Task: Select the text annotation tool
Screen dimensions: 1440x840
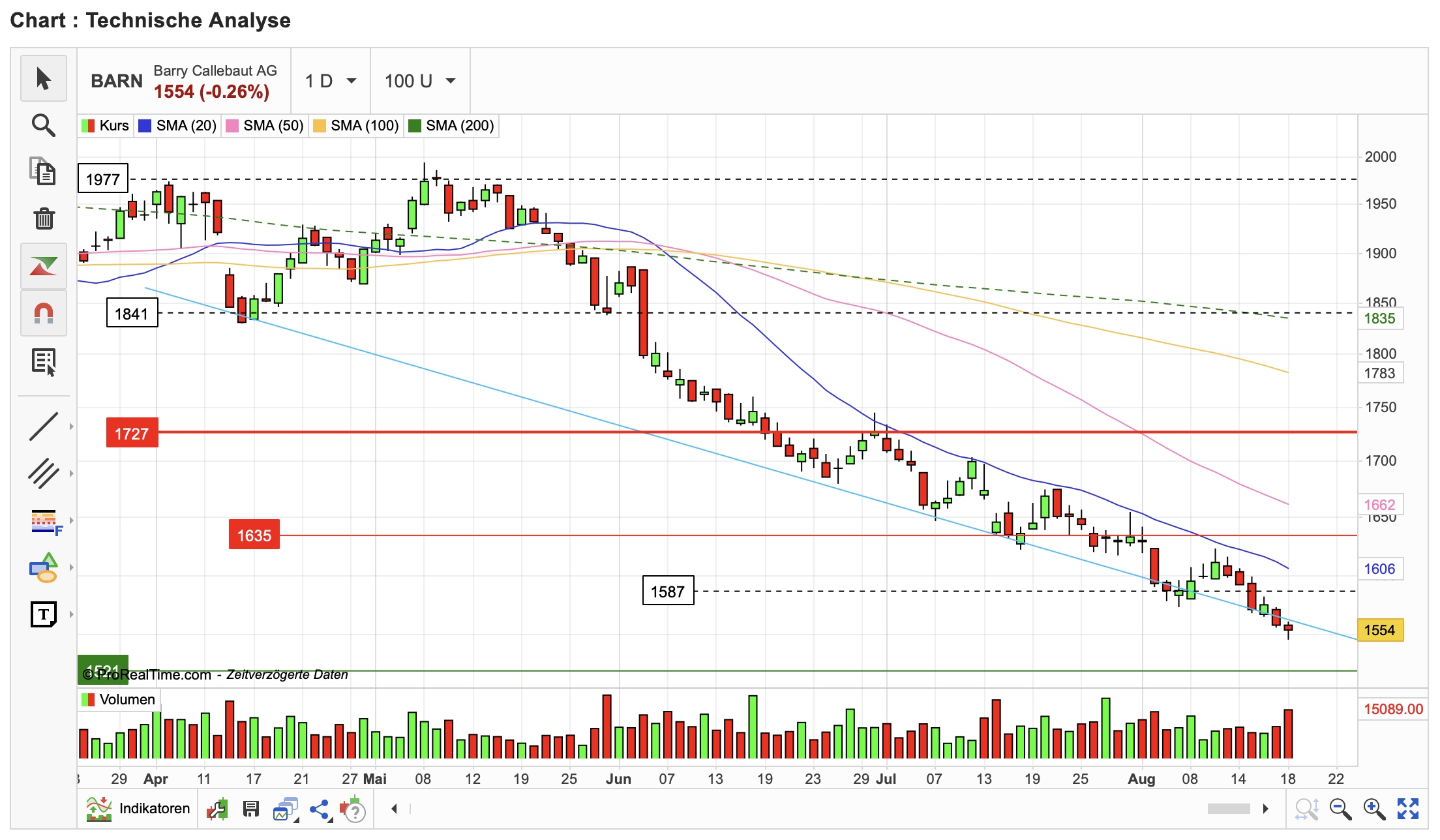Action: [43, 614]
